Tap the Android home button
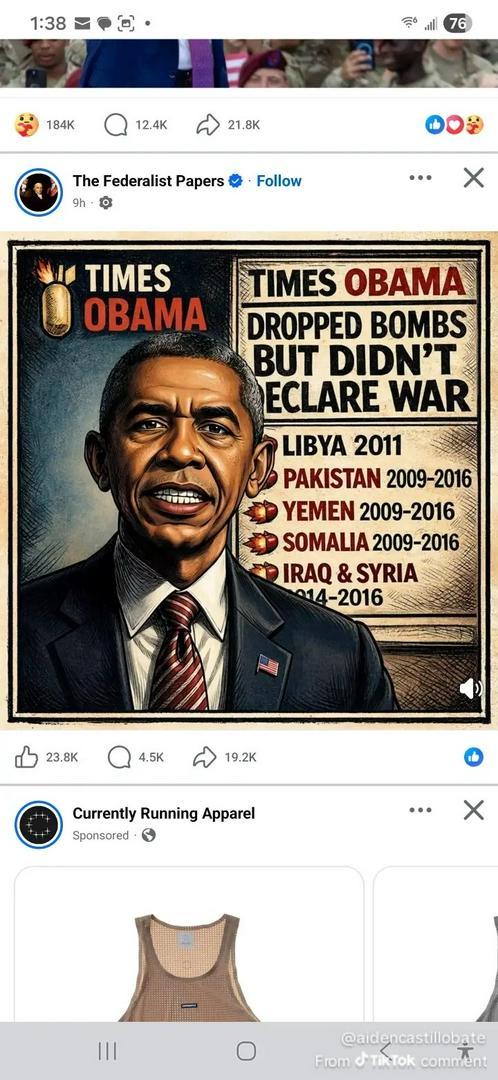498x1080 pixels. (246, 1050)
